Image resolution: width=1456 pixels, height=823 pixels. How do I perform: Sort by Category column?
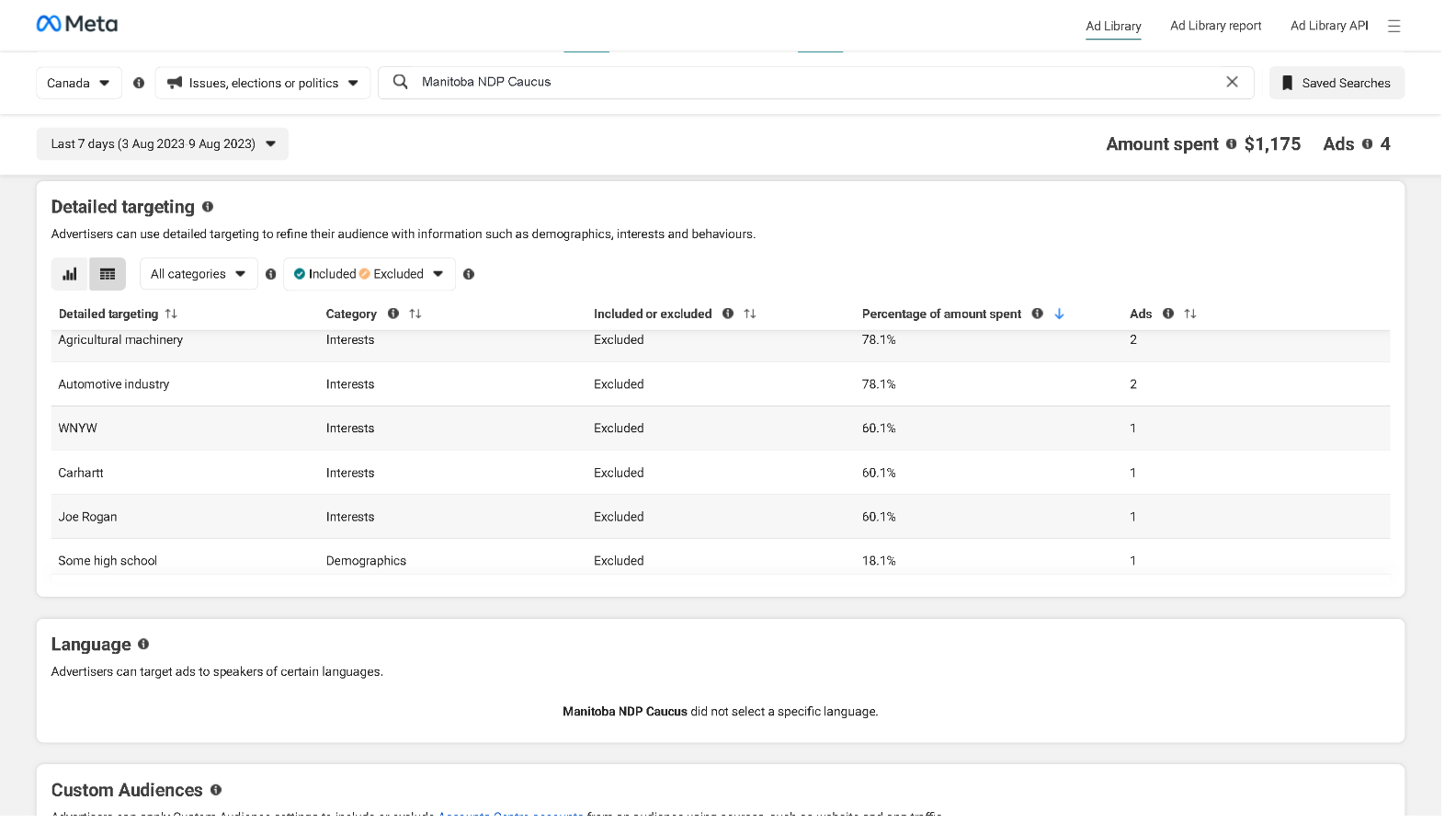tap(415, 314)
